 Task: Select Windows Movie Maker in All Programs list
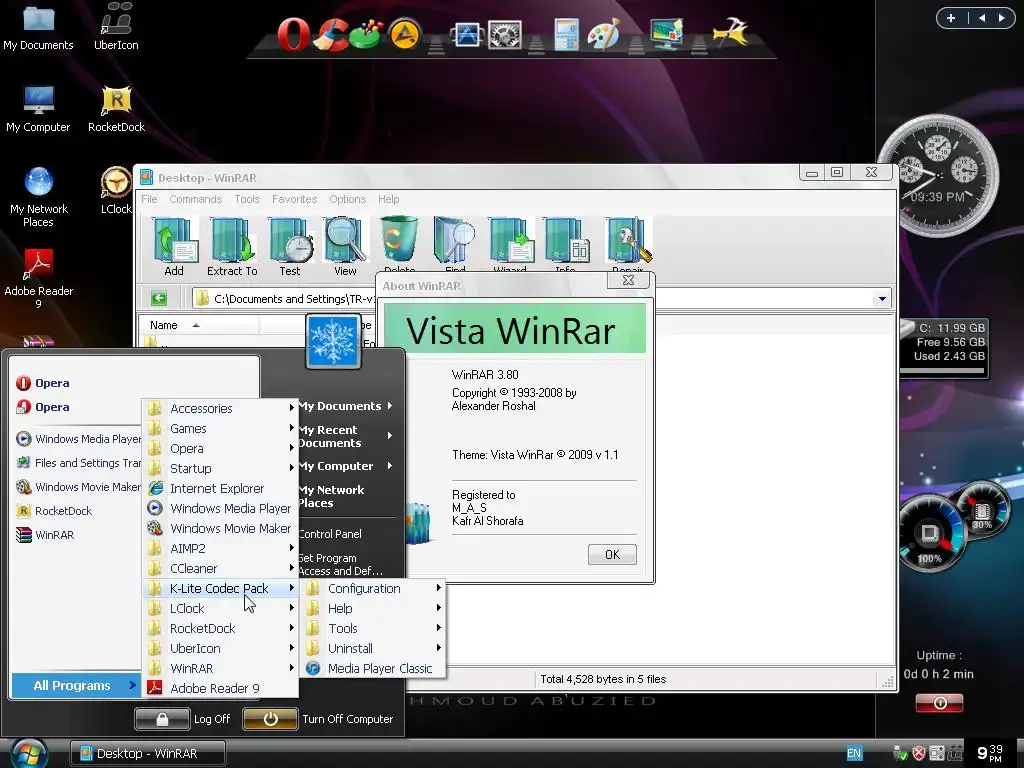coord(221,528)
